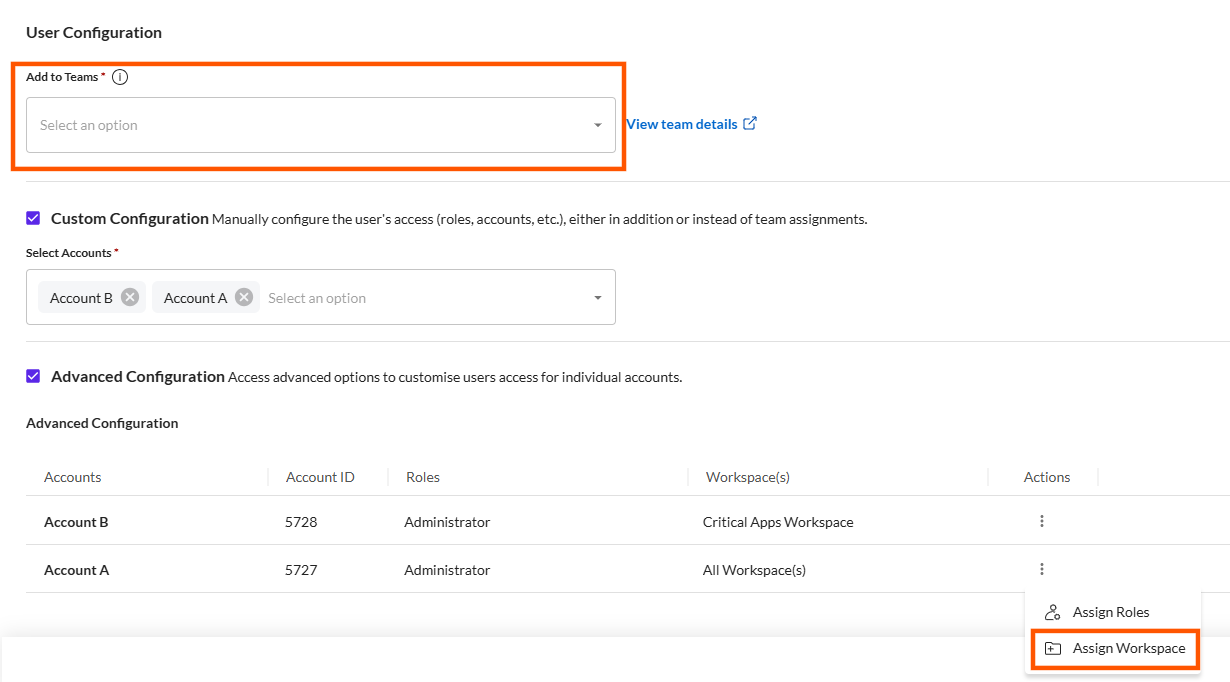Image resolution: width=1230 pixels, height=682 pixels.
Task: Select the Account B table row name
Action: [x=76, y=522]
